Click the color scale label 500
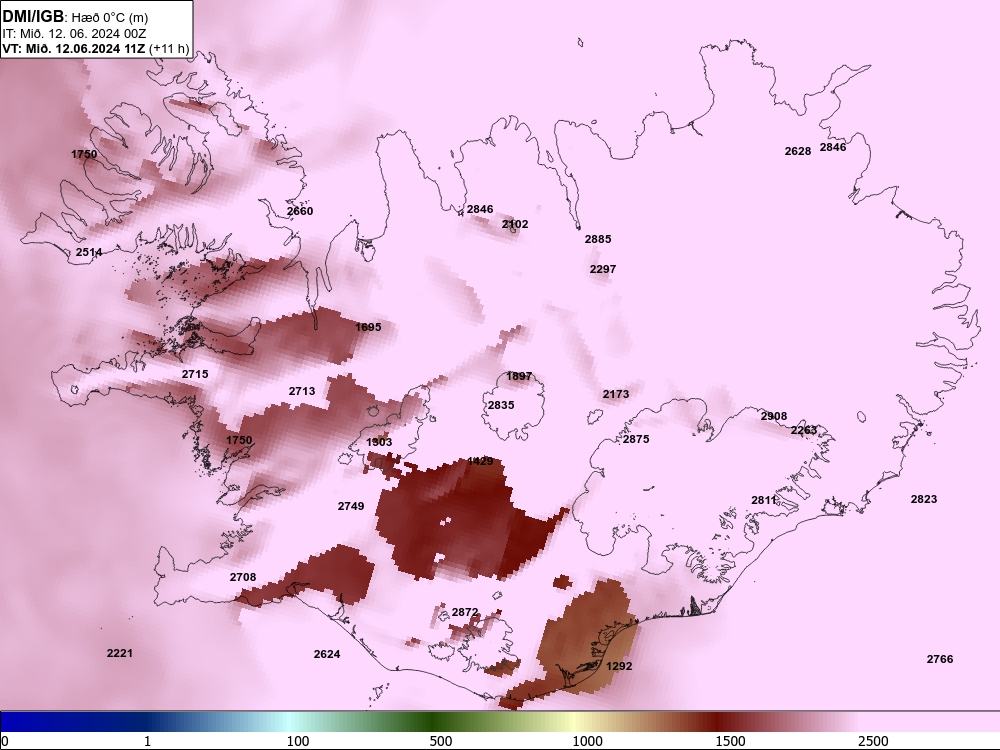Viewport: 1000px width, 750px height. click(441, 742)
